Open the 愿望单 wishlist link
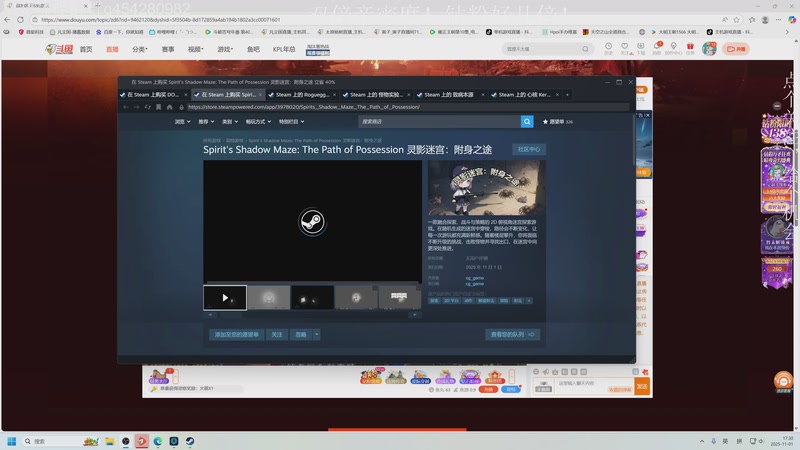Screen dimensions: 800x450 pyautogui.click(x=558, y=121)
